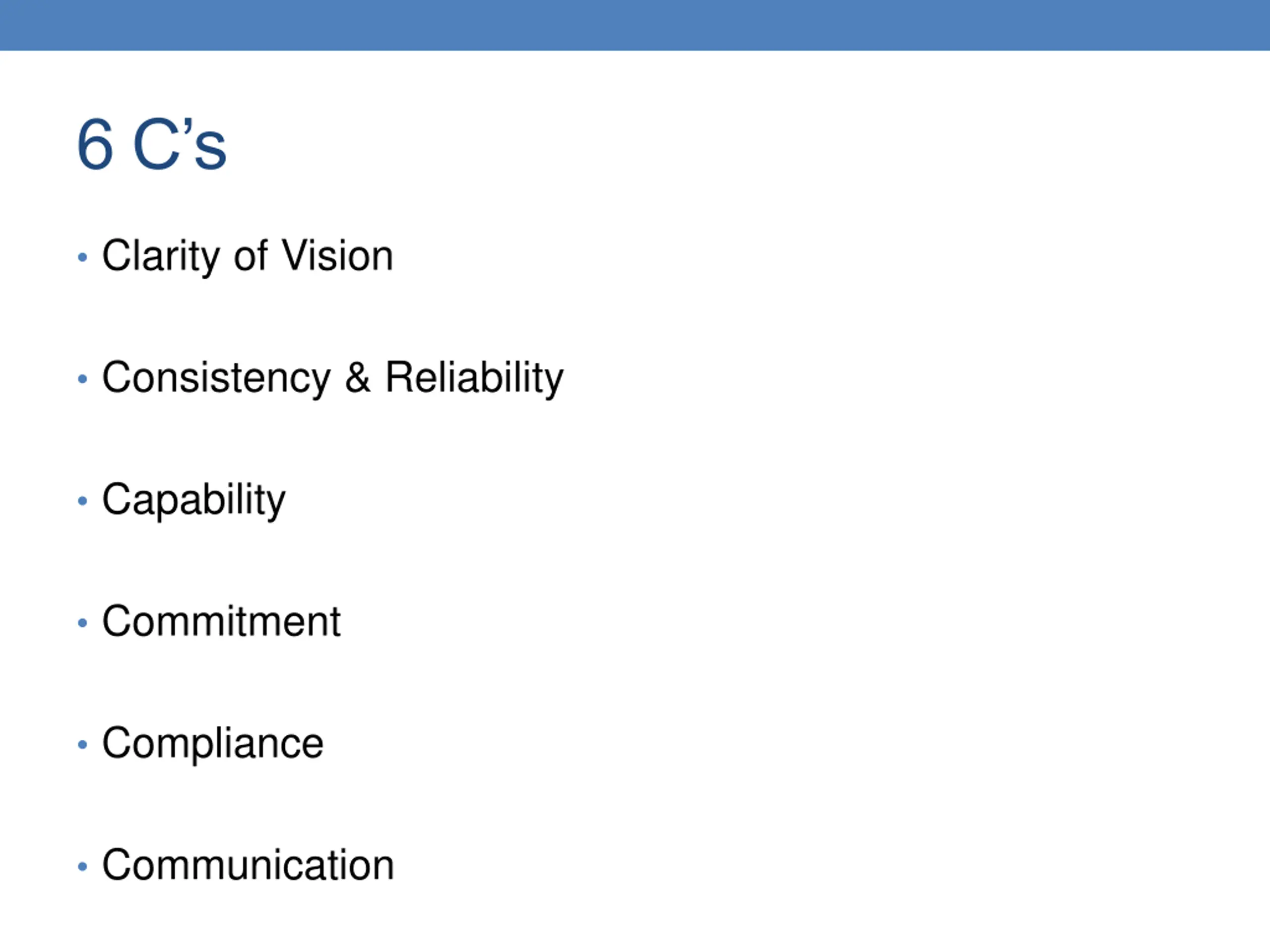Viewport: 1270px width, 952px height.
Task: Click the bullet dot before Communication
Action: coord(83,867)
